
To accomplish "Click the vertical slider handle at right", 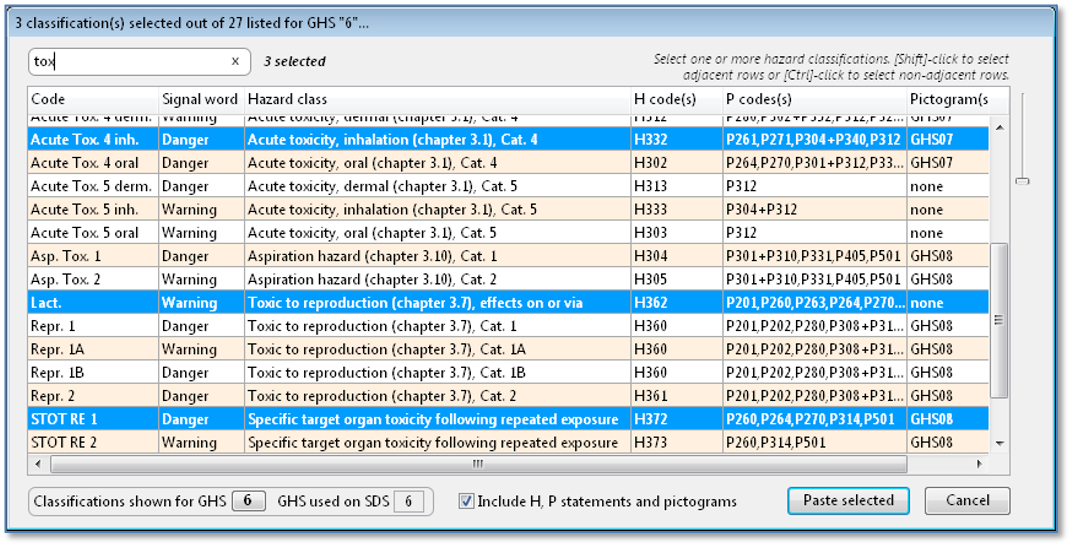I will point(1022,181).
